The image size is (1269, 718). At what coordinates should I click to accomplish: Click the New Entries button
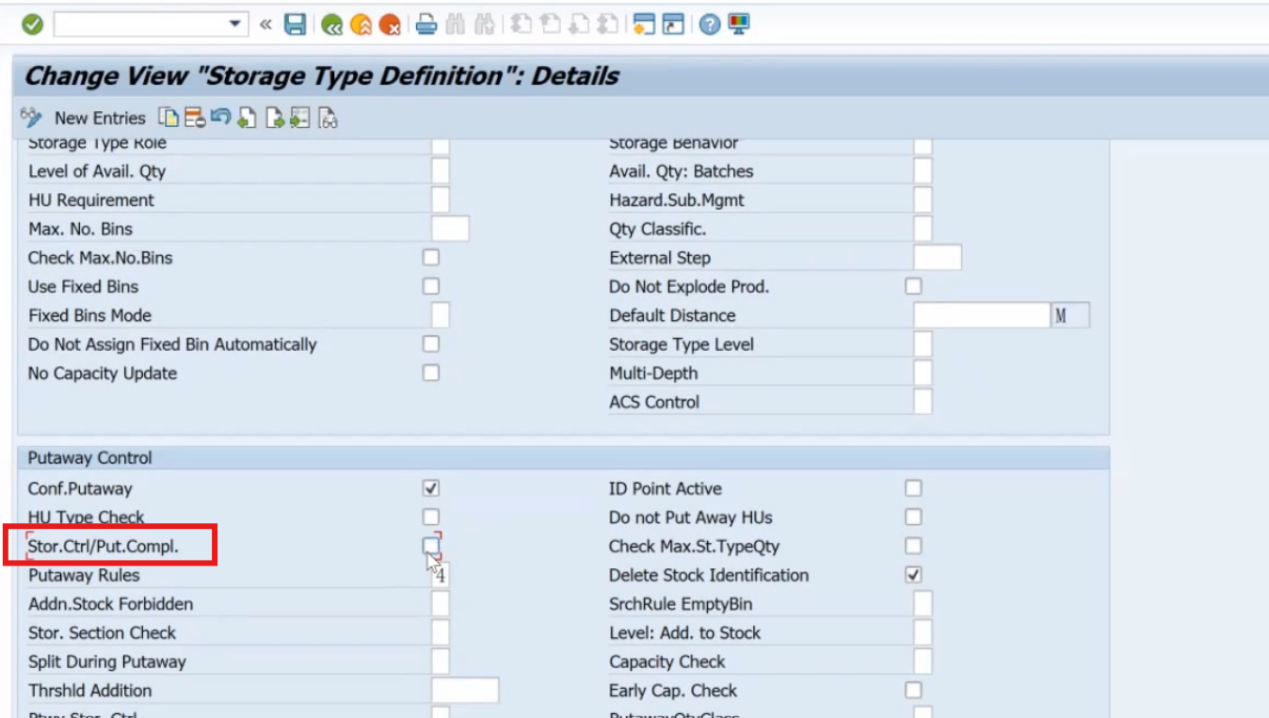click(100, 118)
